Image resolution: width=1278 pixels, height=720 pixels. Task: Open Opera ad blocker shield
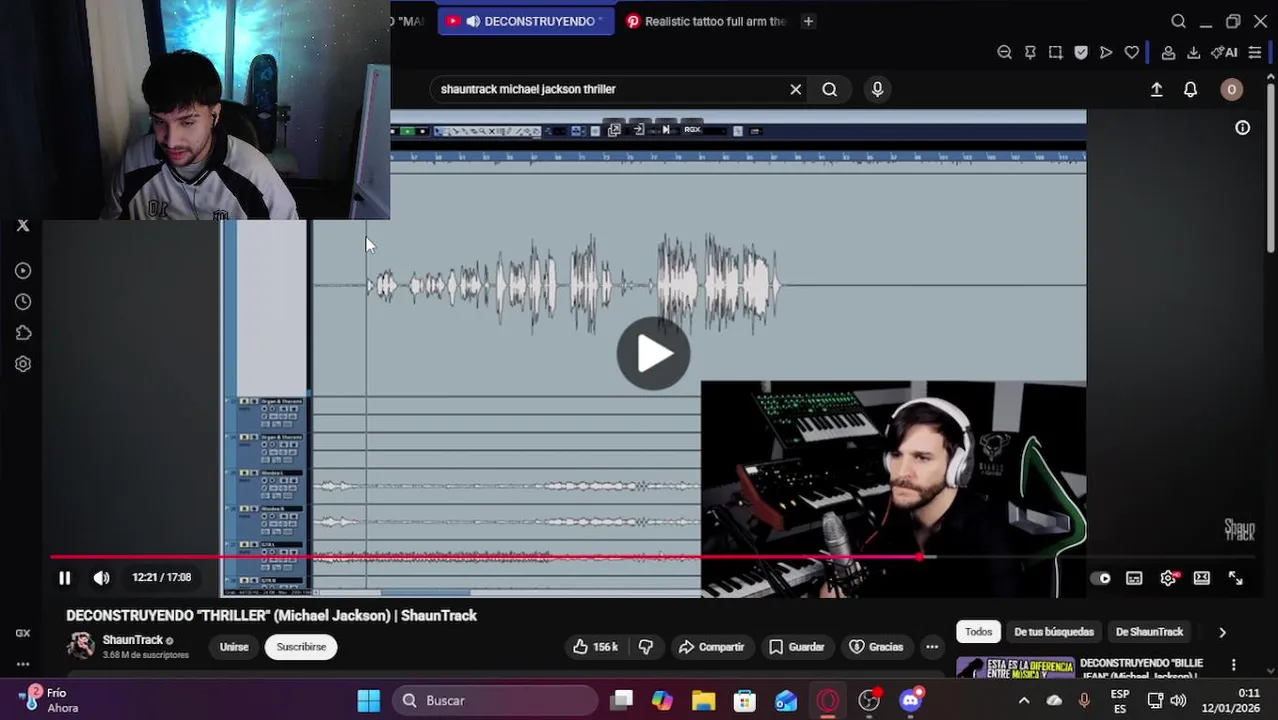click(1081, 52)
